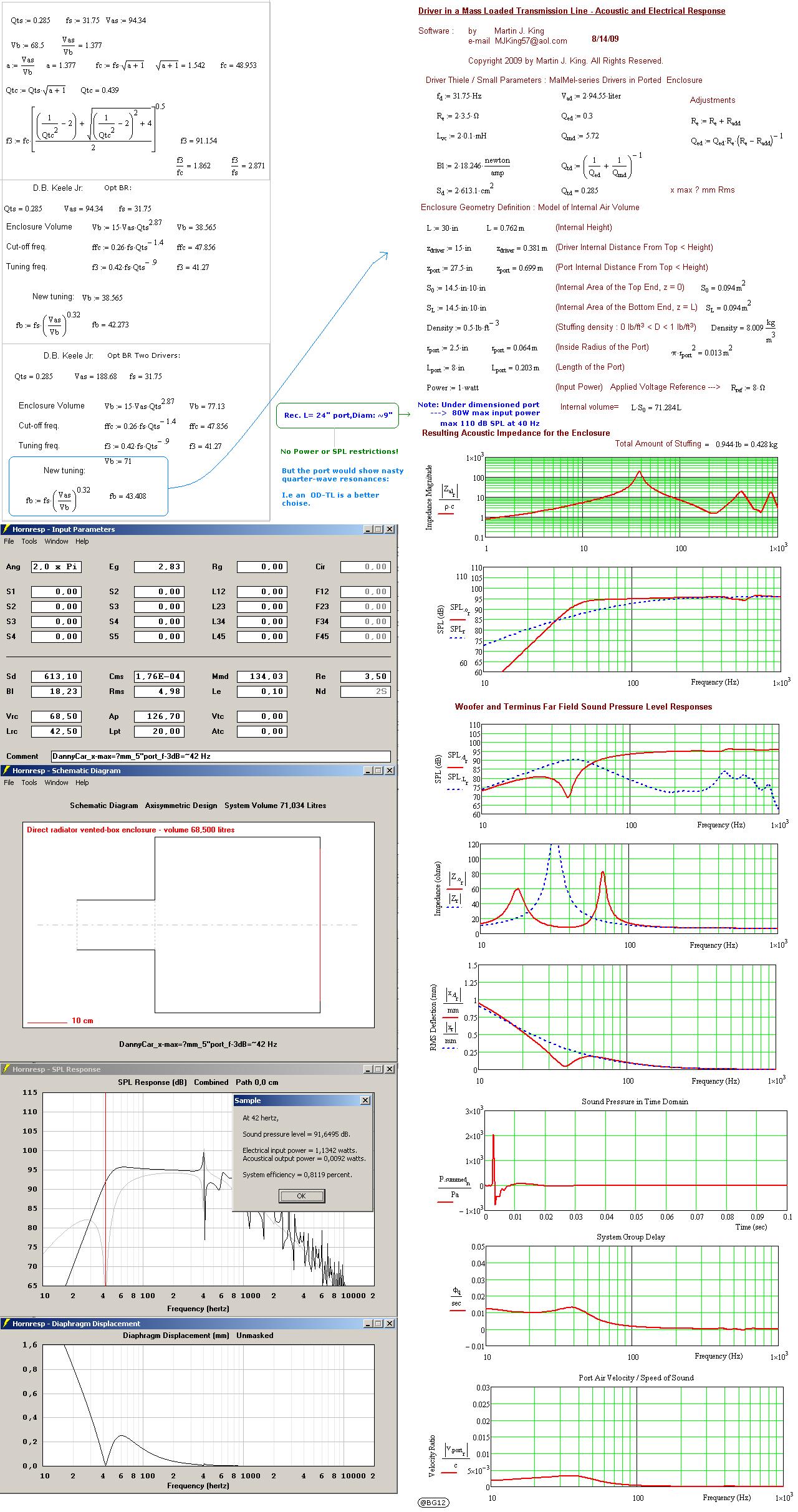Click the Vtc input field

click(x=262, y=716)
